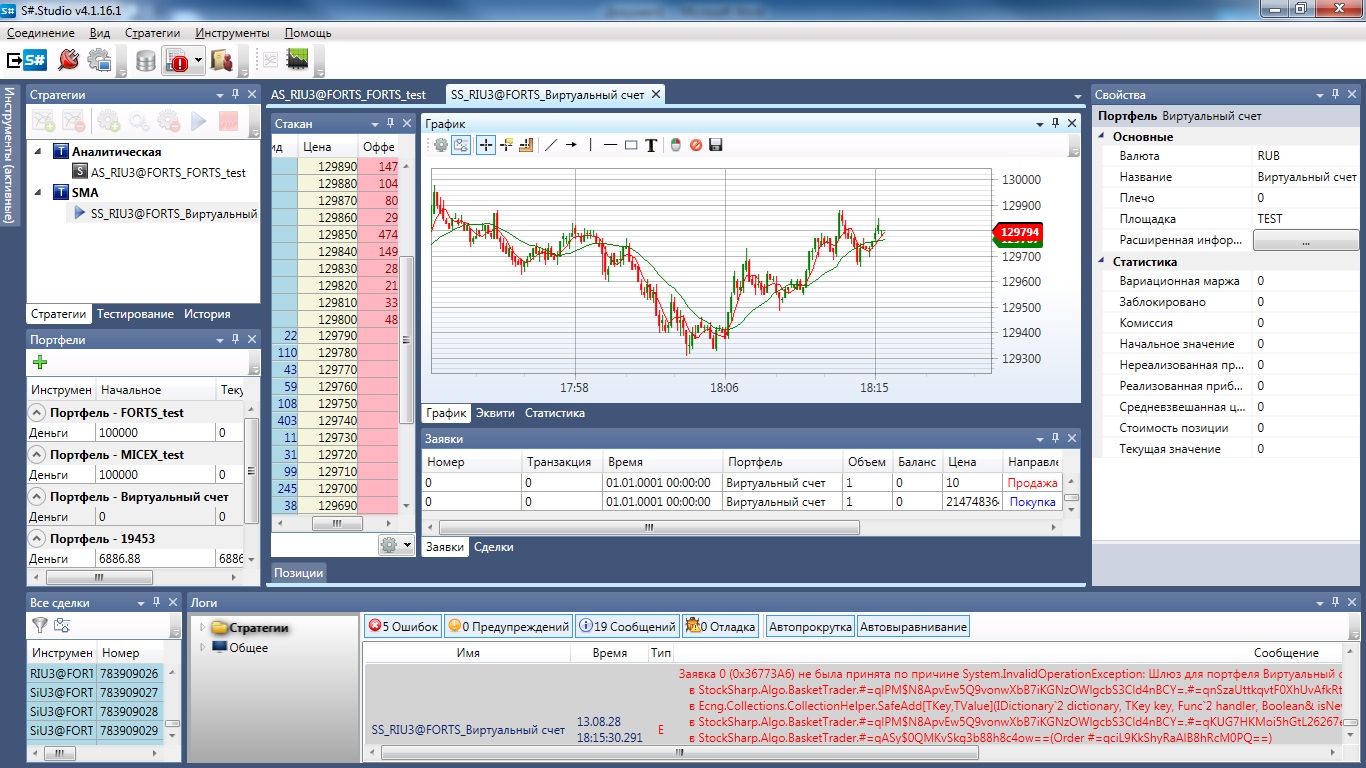Collapse Портфель - Виртуальный счет group
The height and width of the screenshot is (768, 1366).
pos(36,496)
